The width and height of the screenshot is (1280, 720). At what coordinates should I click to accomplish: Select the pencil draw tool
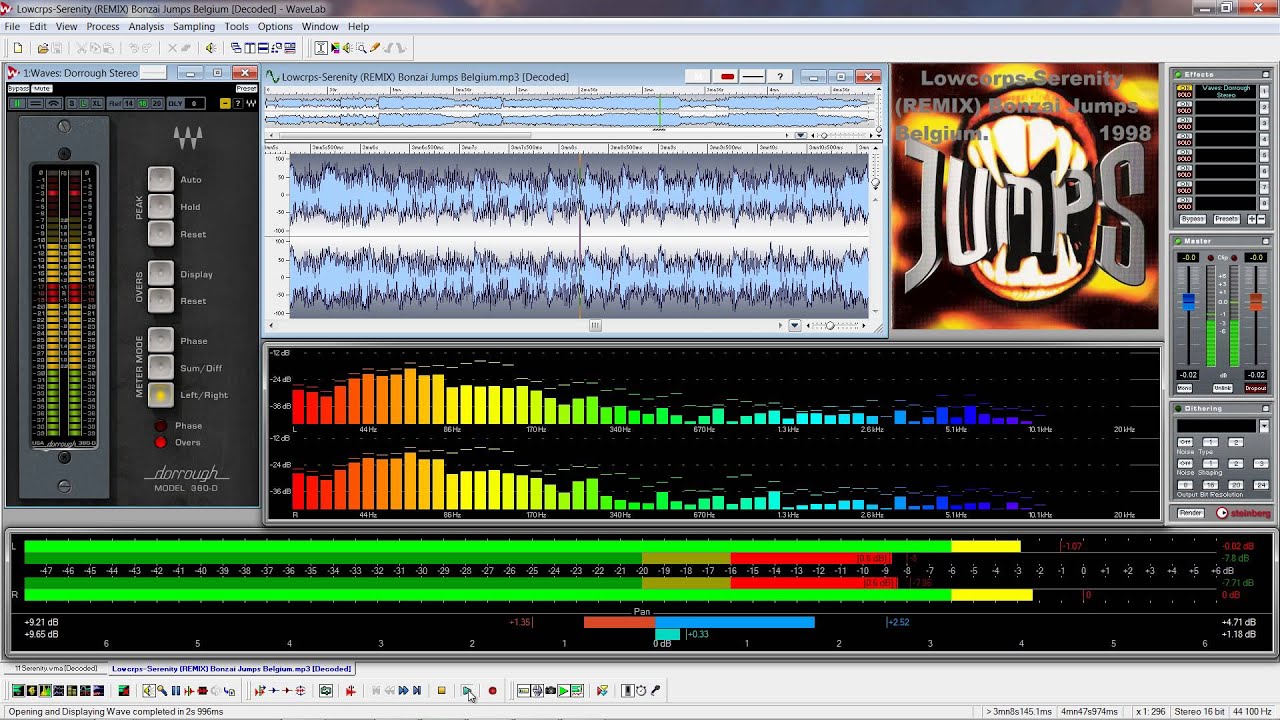coord(374,48)
